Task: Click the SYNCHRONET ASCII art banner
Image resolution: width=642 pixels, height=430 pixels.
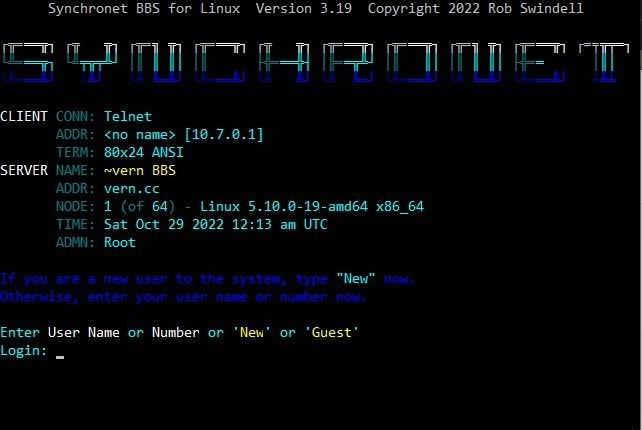Action: pos(316,62)
